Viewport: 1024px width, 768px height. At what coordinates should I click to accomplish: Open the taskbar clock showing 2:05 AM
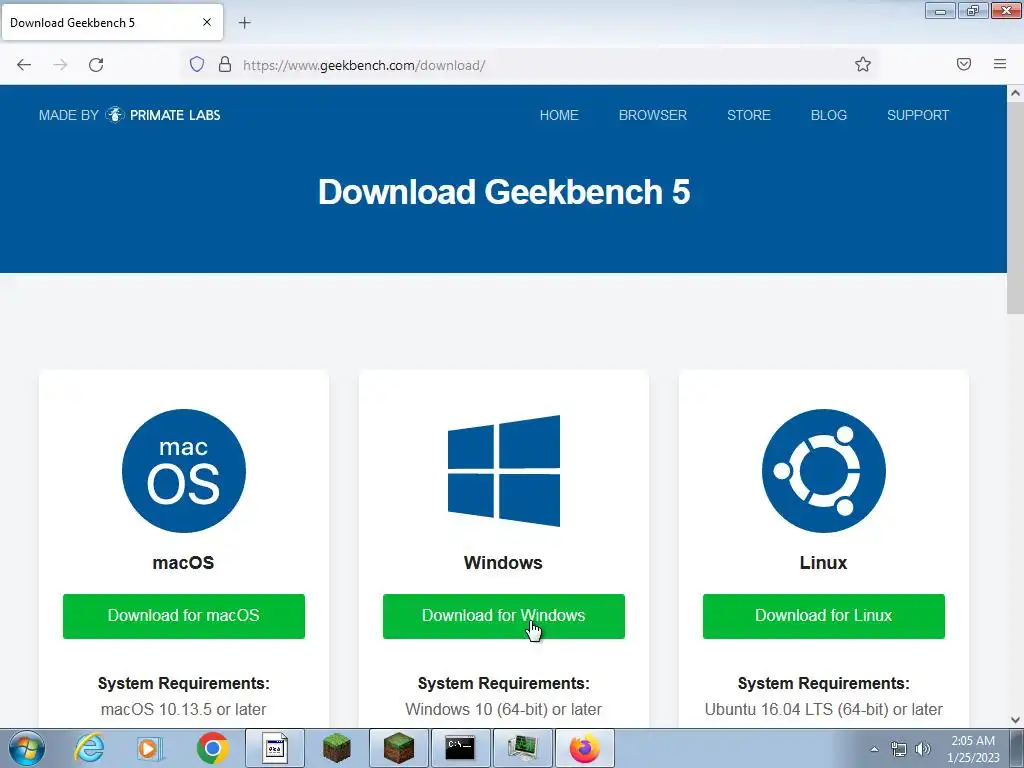pos(973,749)
